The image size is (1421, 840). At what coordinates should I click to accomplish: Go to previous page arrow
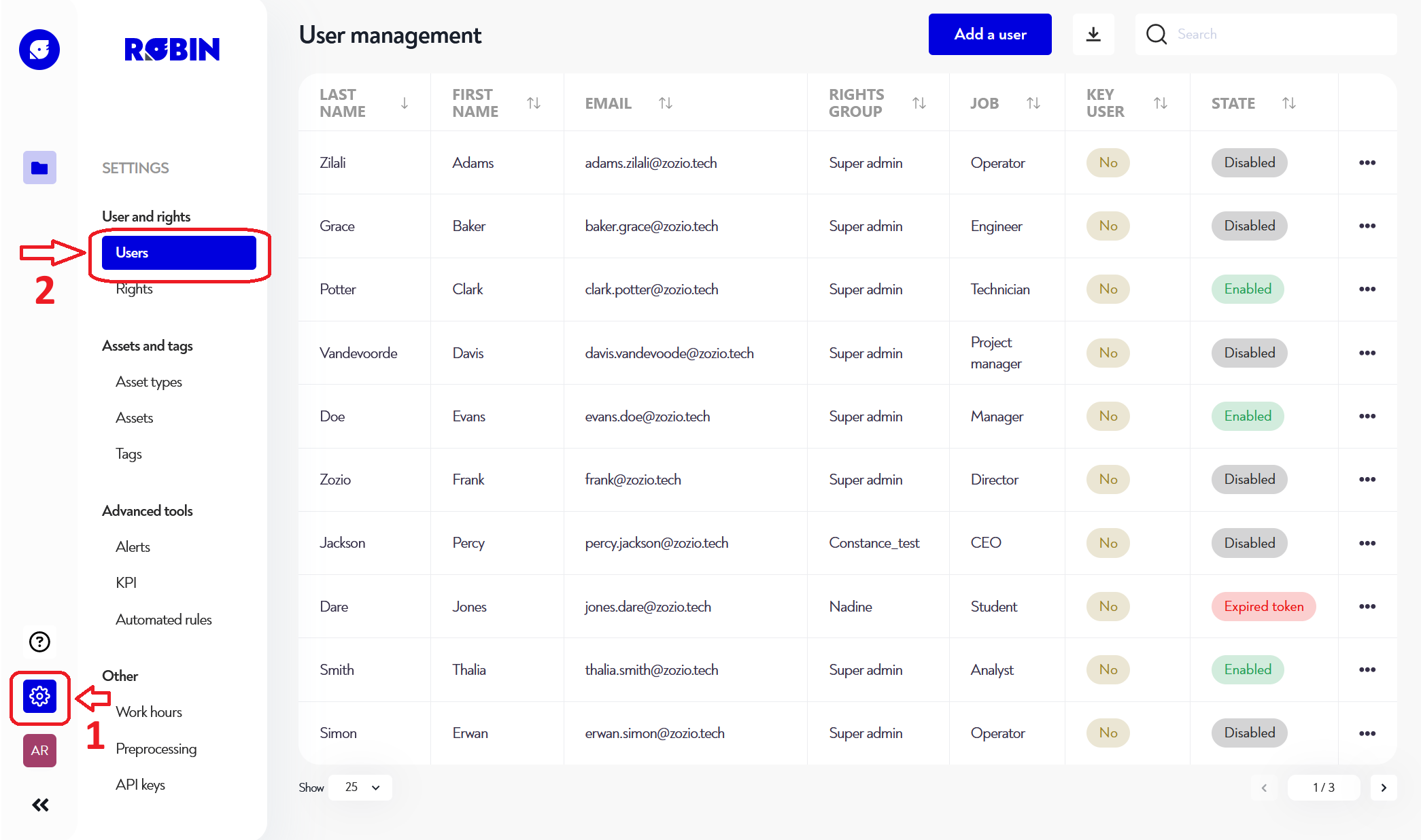[1264, 788]
